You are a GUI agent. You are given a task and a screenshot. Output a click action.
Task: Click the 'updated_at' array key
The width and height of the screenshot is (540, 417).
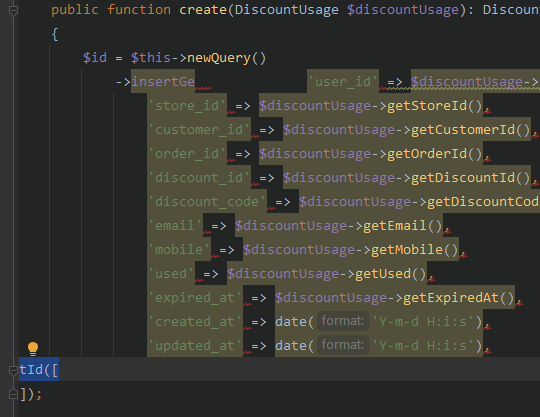pos(195,346)
